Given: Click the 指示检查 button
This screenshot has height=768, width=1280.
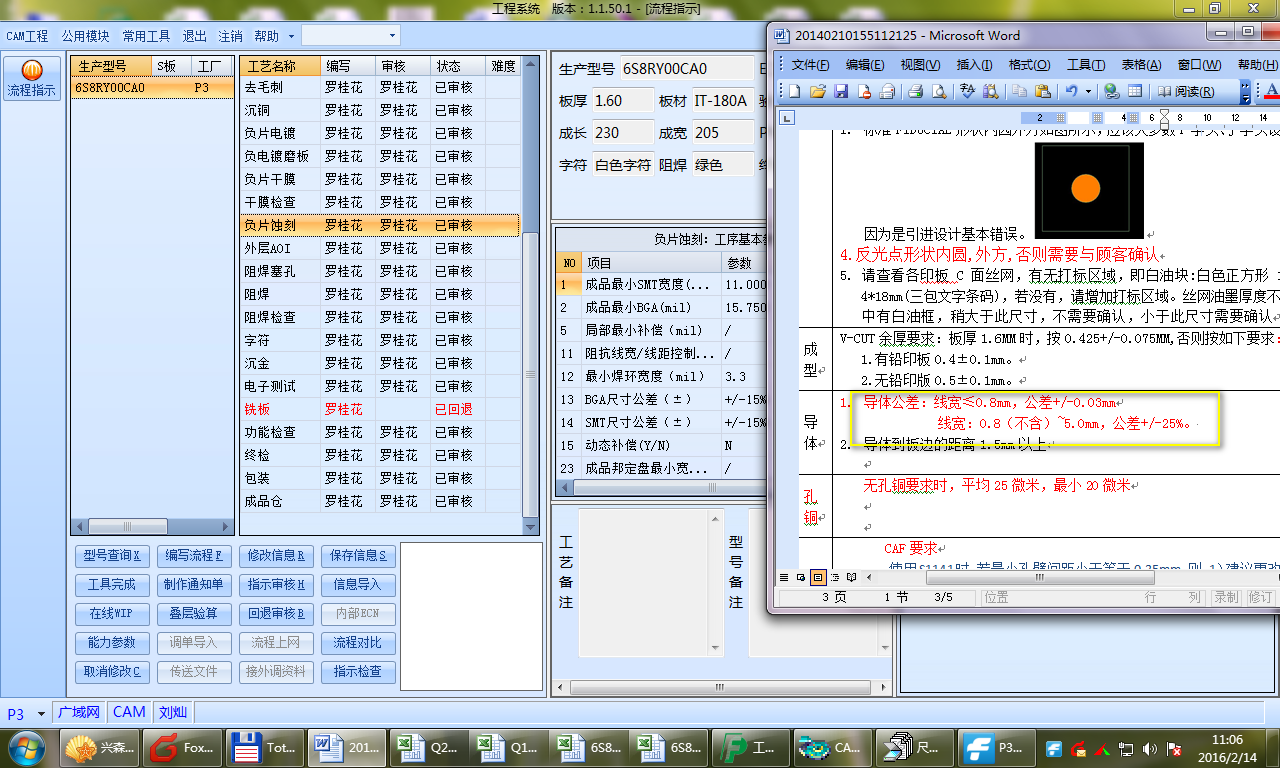Looking at the screenshot, I should [358, 671].
